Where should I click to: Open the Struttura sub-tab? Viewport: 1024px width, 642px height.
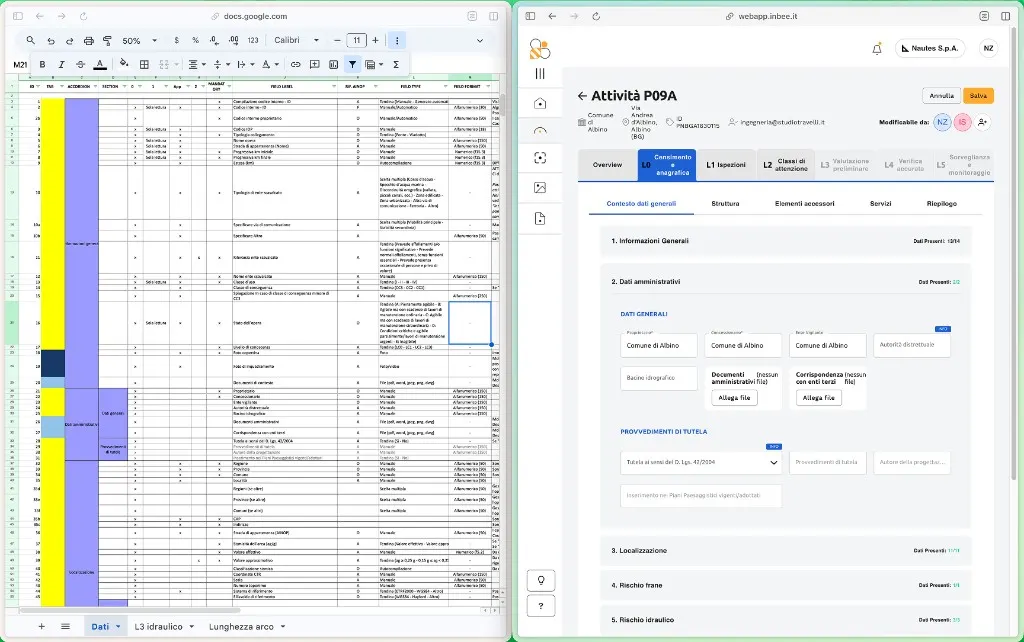(725, 204)
